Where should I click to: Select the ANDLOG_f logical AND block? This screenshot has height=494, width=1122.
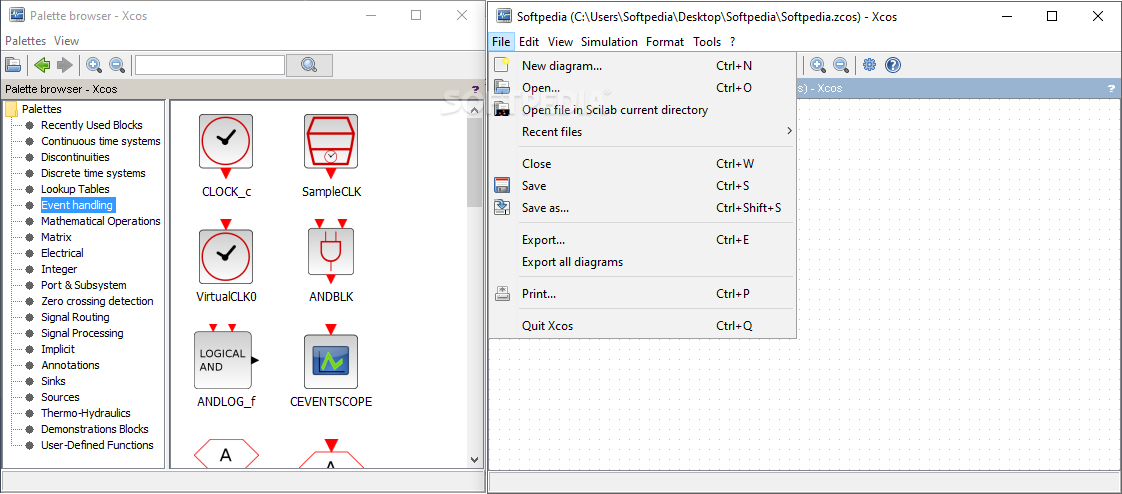pyautogui.click(x=224, y=359)
